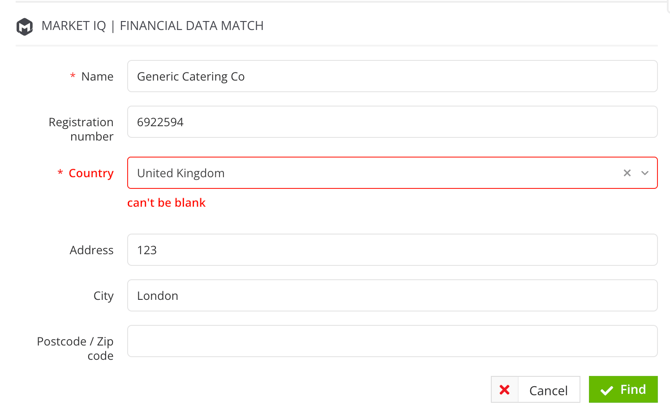Focus the Registration number field containing 6922594
This screenshot has height=418, width=670.
[x=392, y=122]
